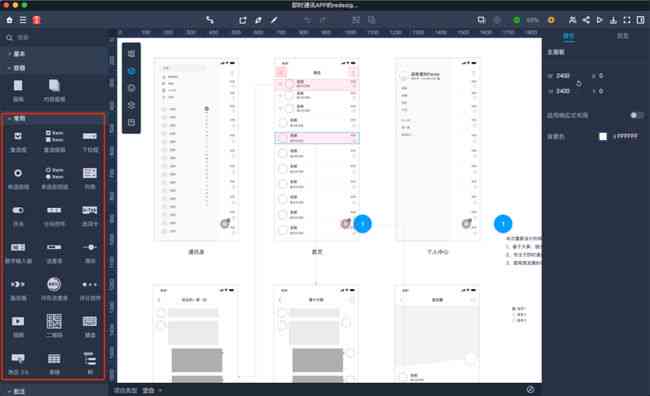Select the QR code component in widget library
This screenshot has width=650, height=396.
click(x=54, y=321)
